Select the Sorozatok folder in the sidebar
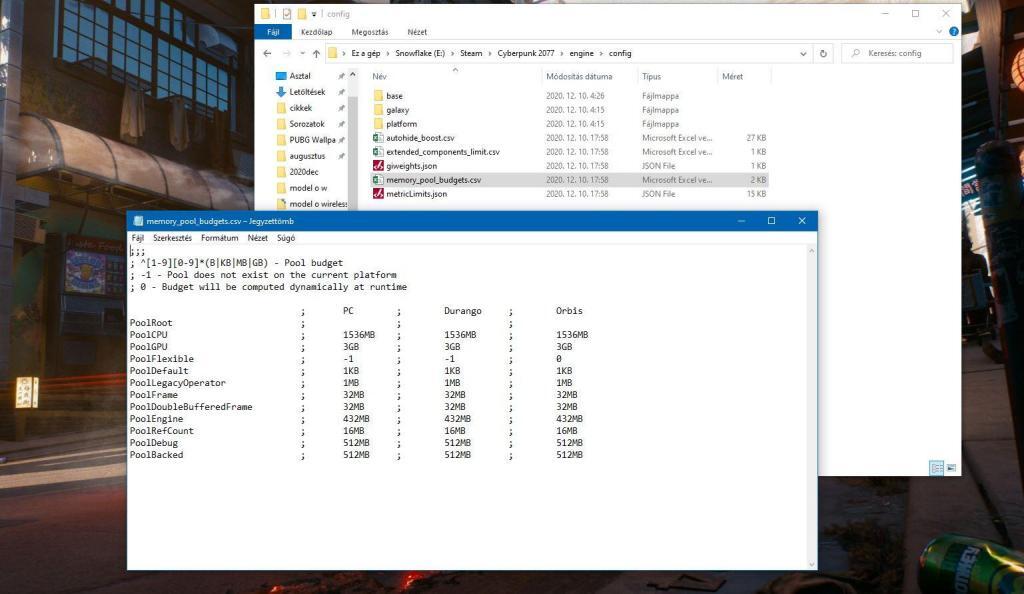This screenshot has width=1024, height=594. tap(307, 124)
